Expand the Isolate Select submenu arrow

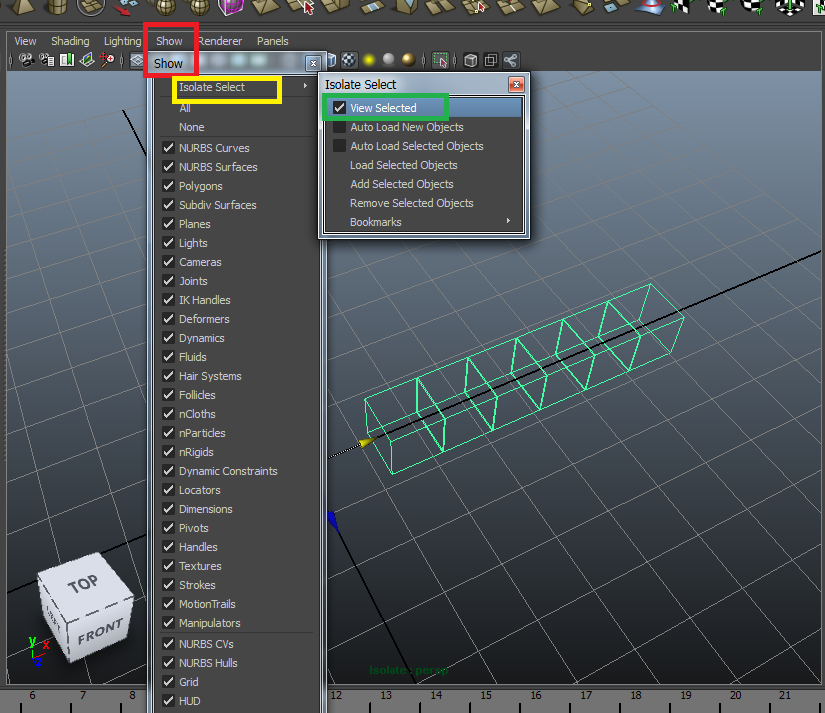[305, 87]
